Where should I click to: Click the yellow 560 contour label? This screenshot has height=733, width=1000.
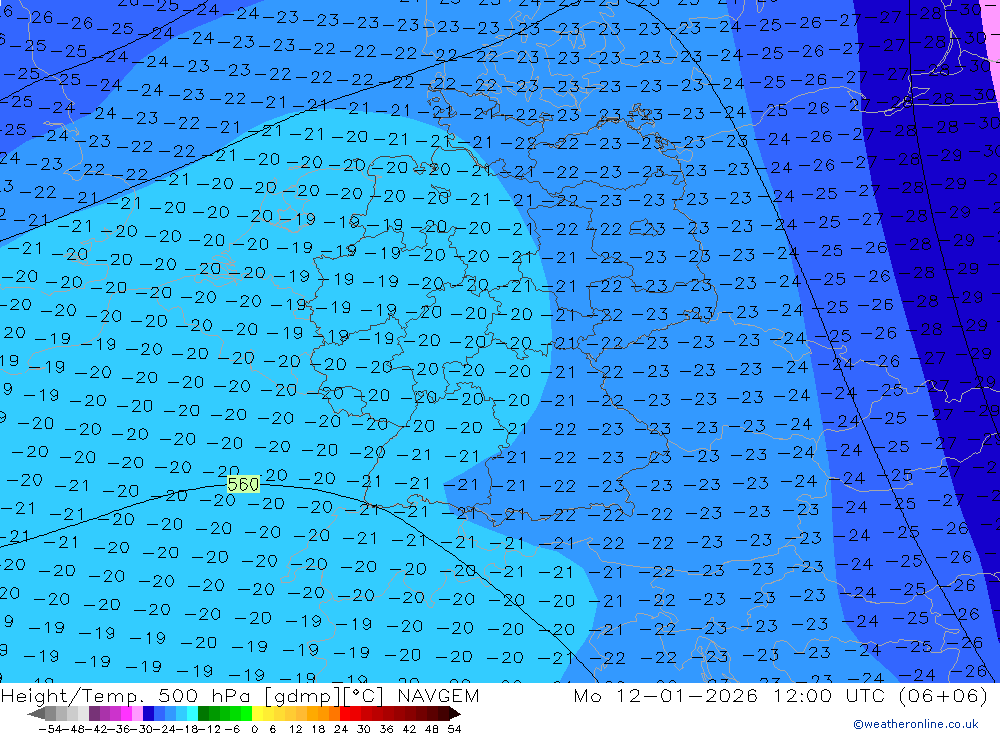pos(243,484)
